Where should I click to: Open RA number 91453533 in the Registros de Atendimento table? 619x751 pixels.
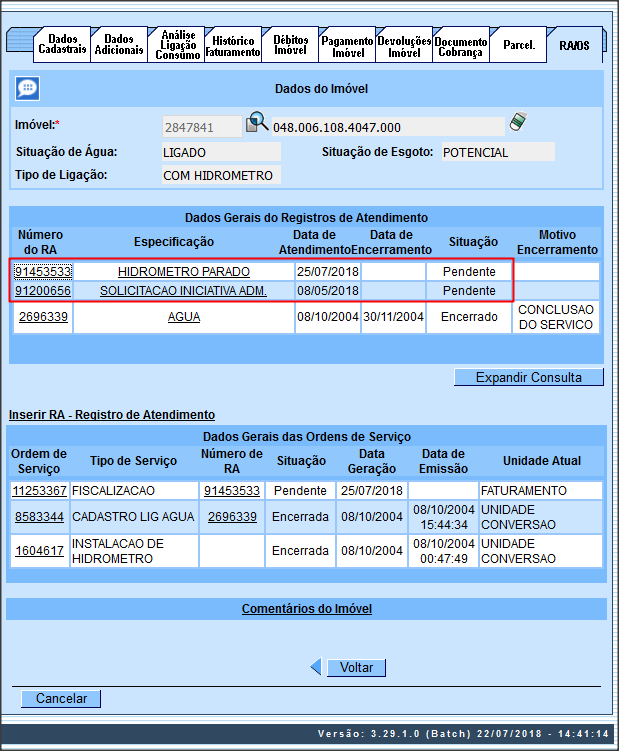pos(43,271)
